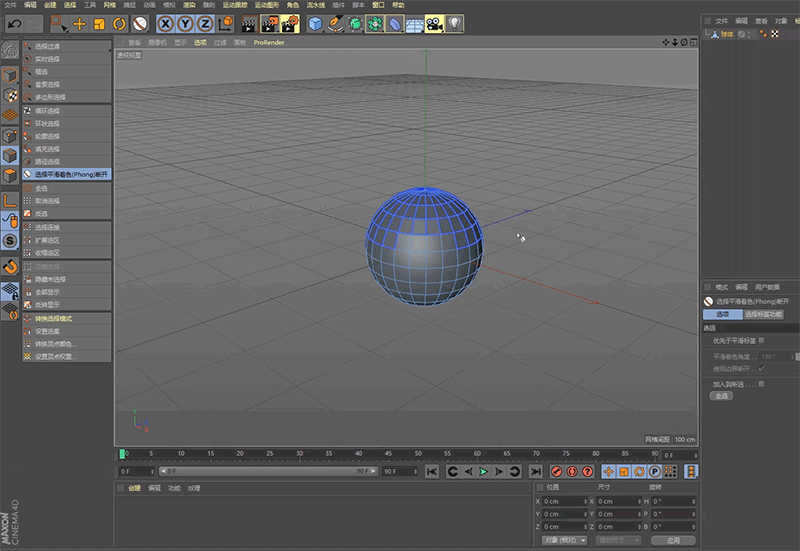Click Render View clapperboard icon
Screen dimensions: 800x551
coord(249,24)
